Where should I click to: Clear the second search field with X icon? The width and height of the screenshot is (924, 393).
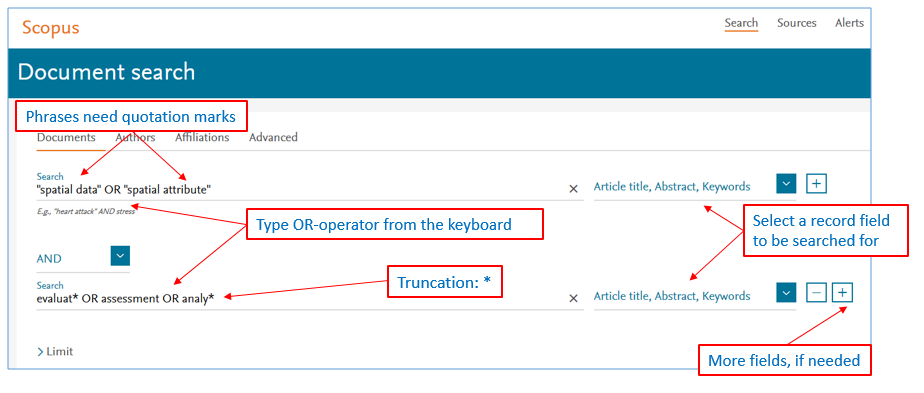click(573, 298)
